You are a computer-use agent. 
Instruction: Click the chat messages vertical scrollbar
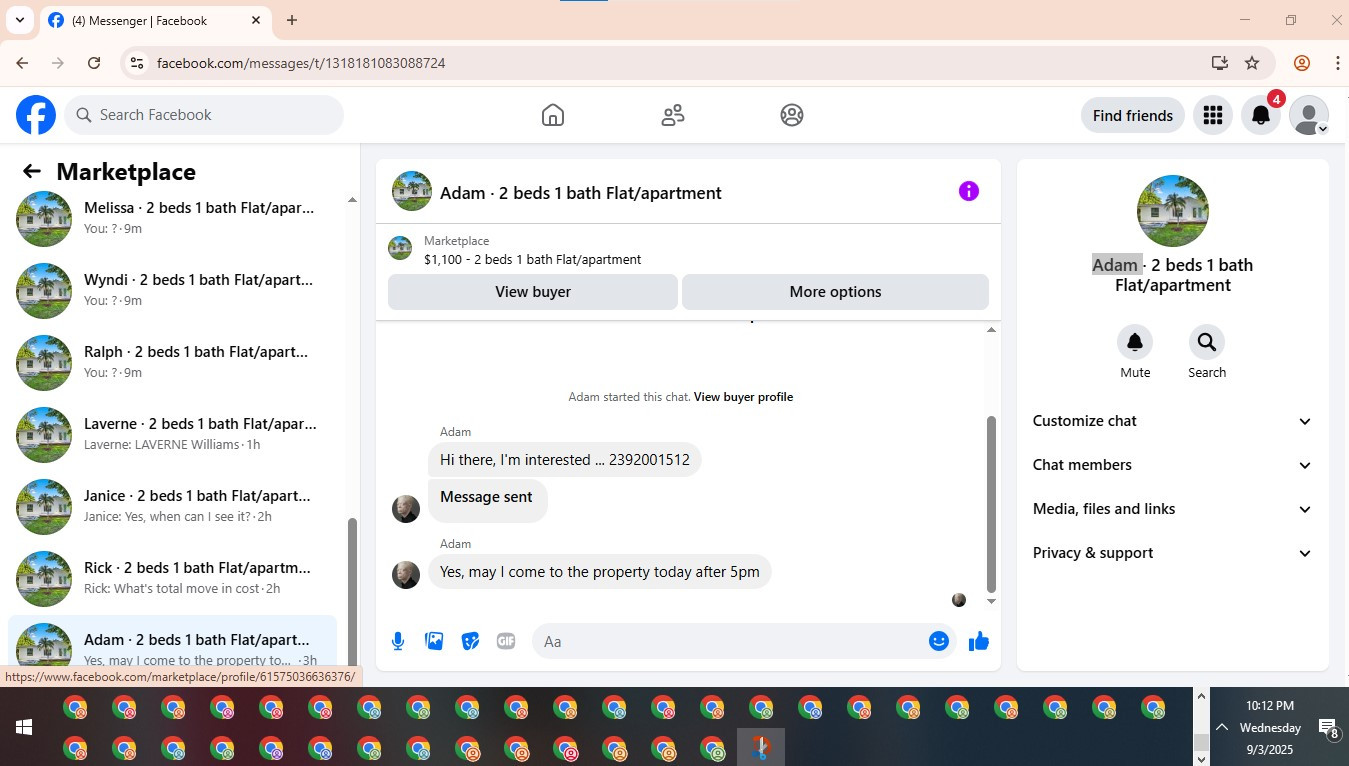(x=991, y=505)
